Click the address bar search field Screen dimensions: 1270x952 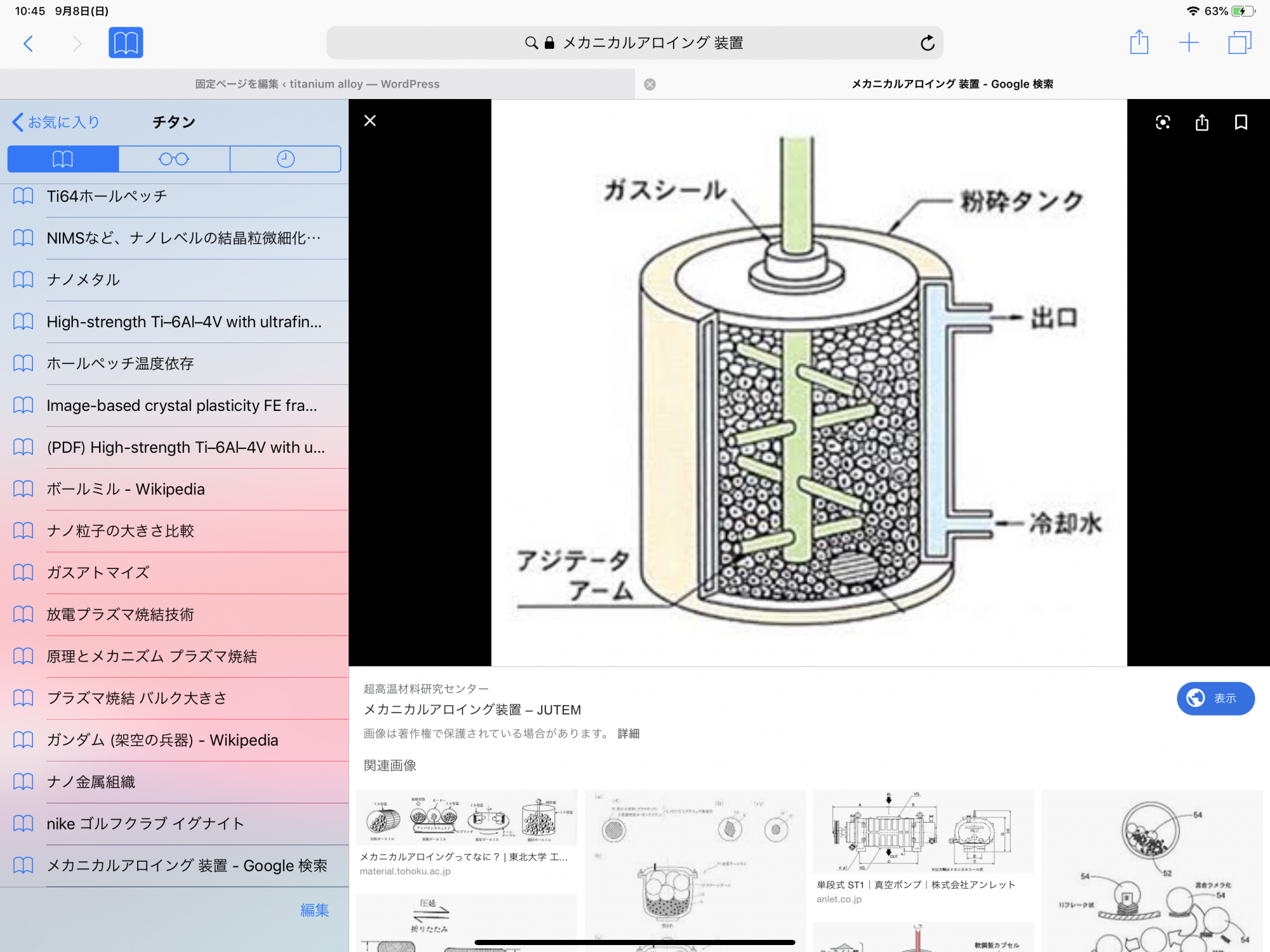(634, 43)
